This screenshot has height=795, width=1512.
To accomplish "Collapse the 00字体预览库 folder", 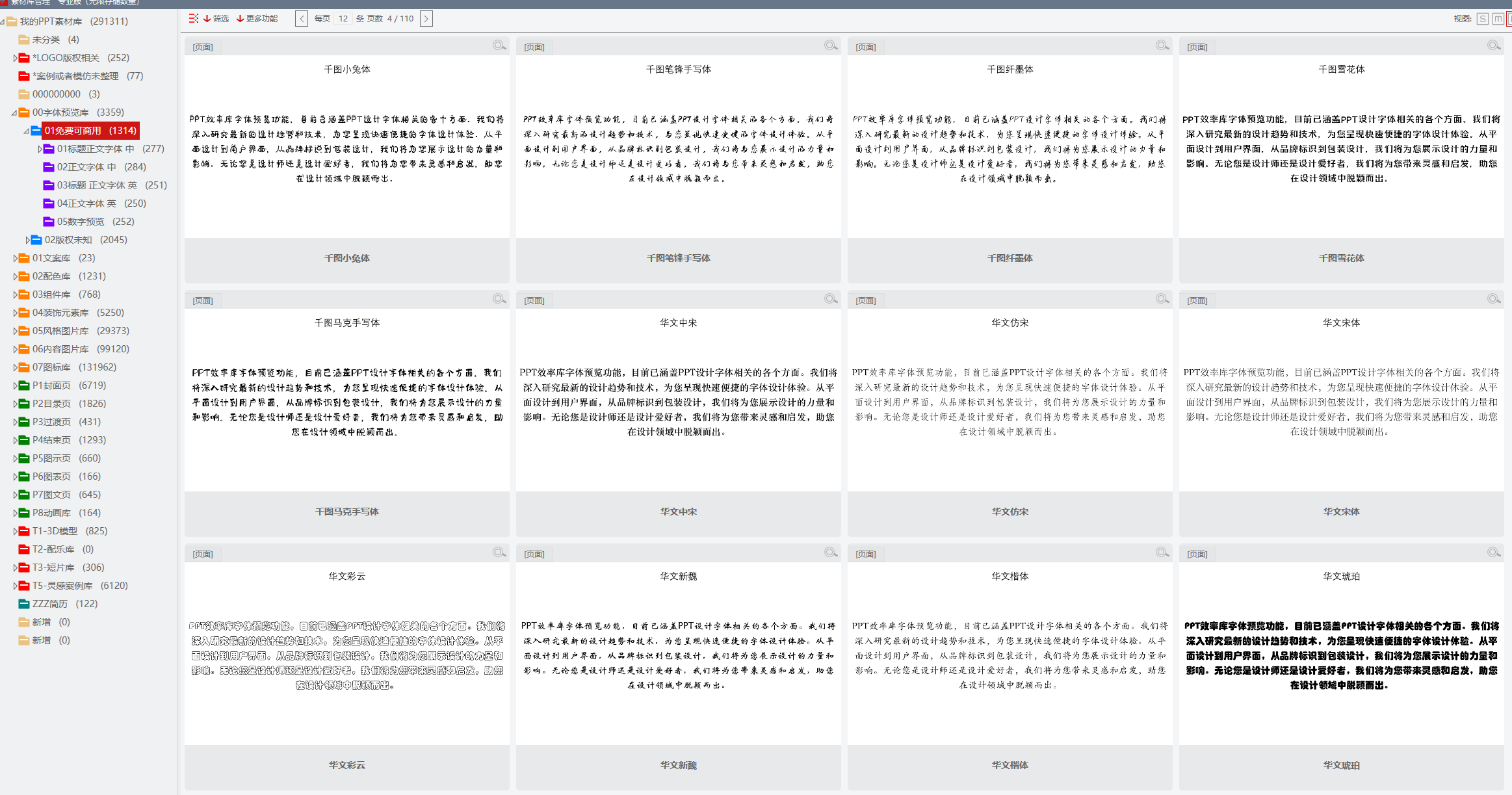I will (x=15, y=112).
